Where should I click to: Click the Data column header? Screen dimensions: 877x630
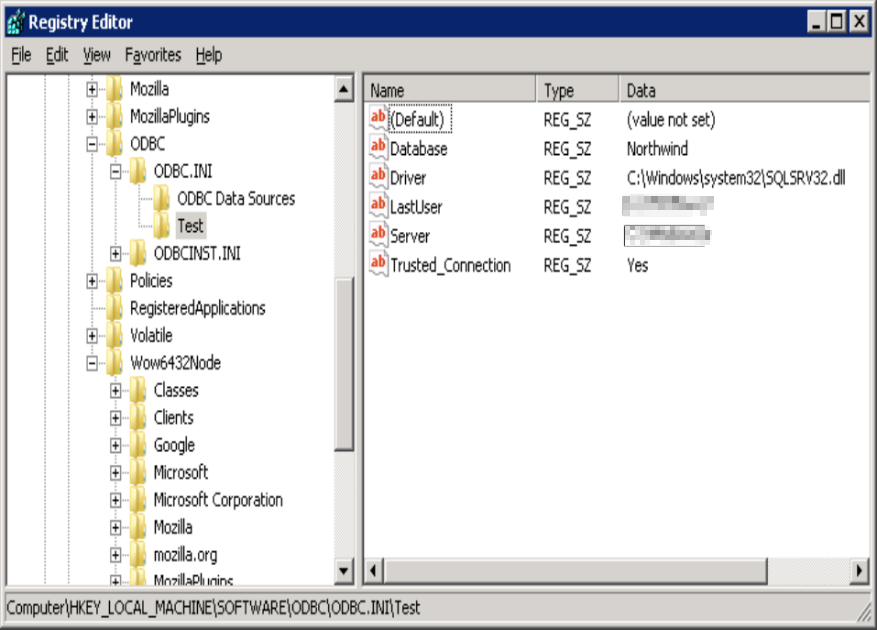(744, 90)
